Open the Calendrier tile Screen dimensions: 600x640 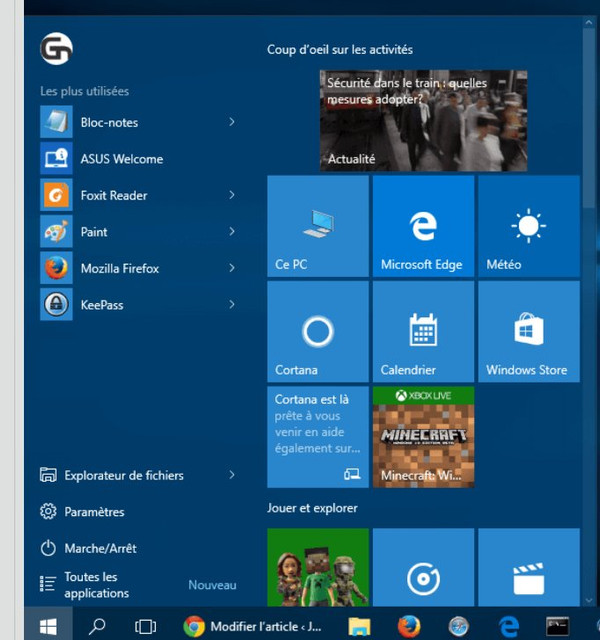tap(423, 331)
